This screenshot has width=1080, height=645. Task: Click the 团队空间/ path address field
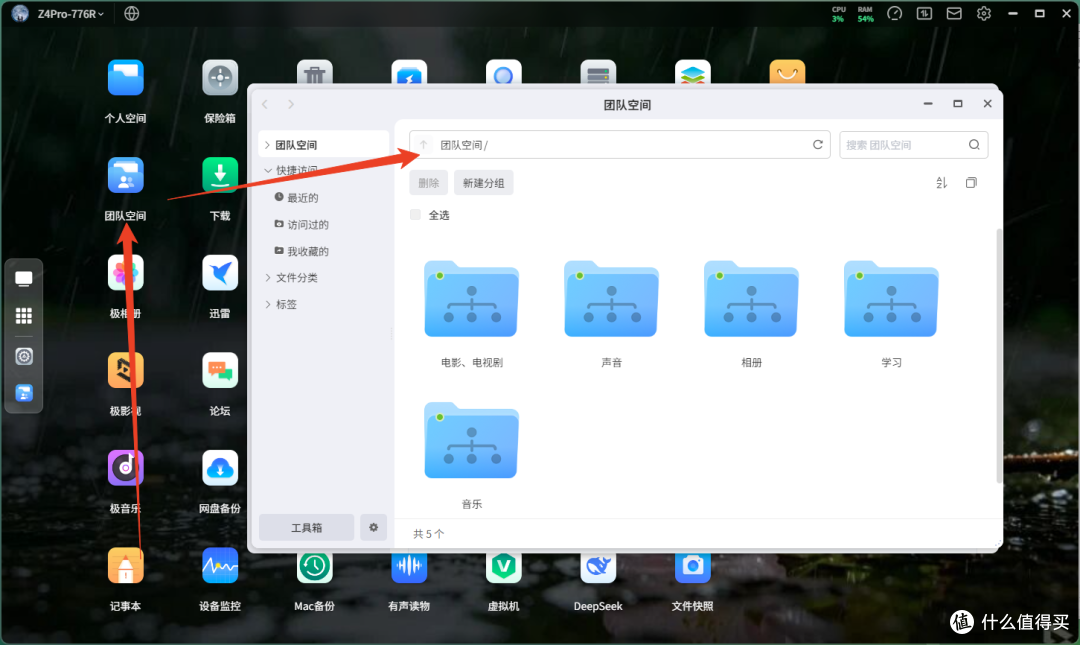[620, 145]
